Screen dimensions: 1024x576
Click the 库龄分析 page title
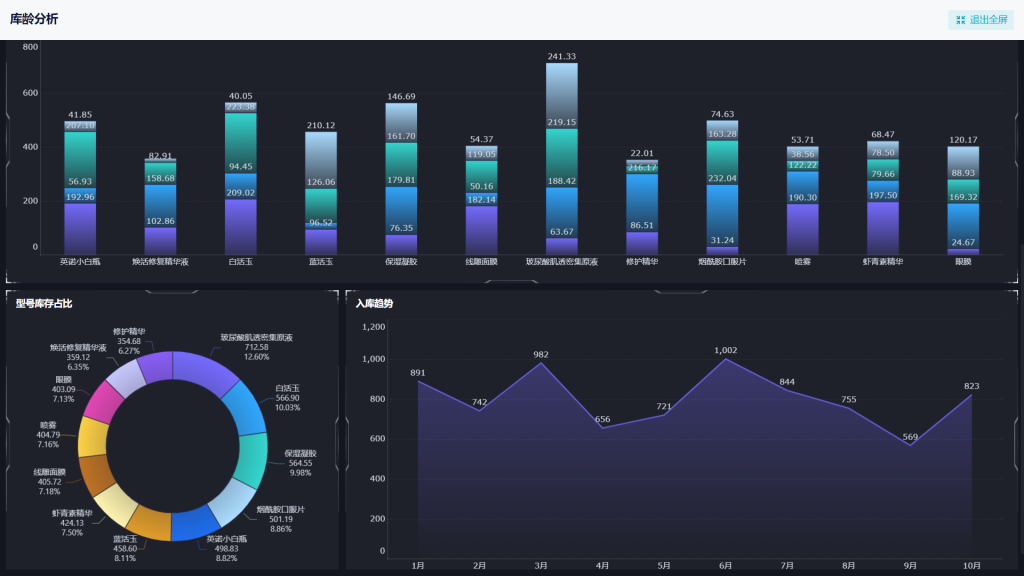[x=34, y=19]
